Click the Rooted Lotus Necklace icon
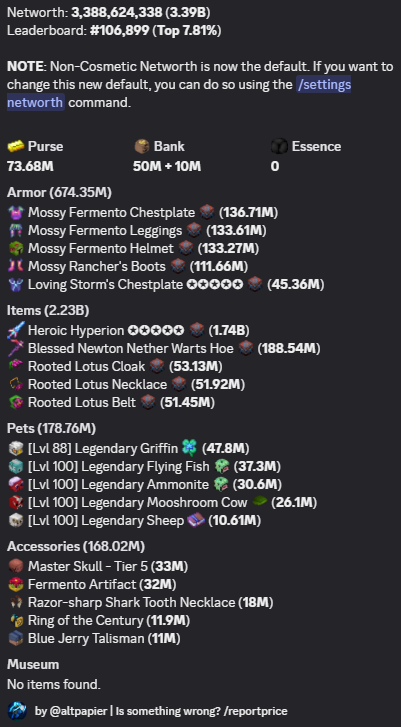This screenshot has height=727, width=401. (x=16, y=384)
